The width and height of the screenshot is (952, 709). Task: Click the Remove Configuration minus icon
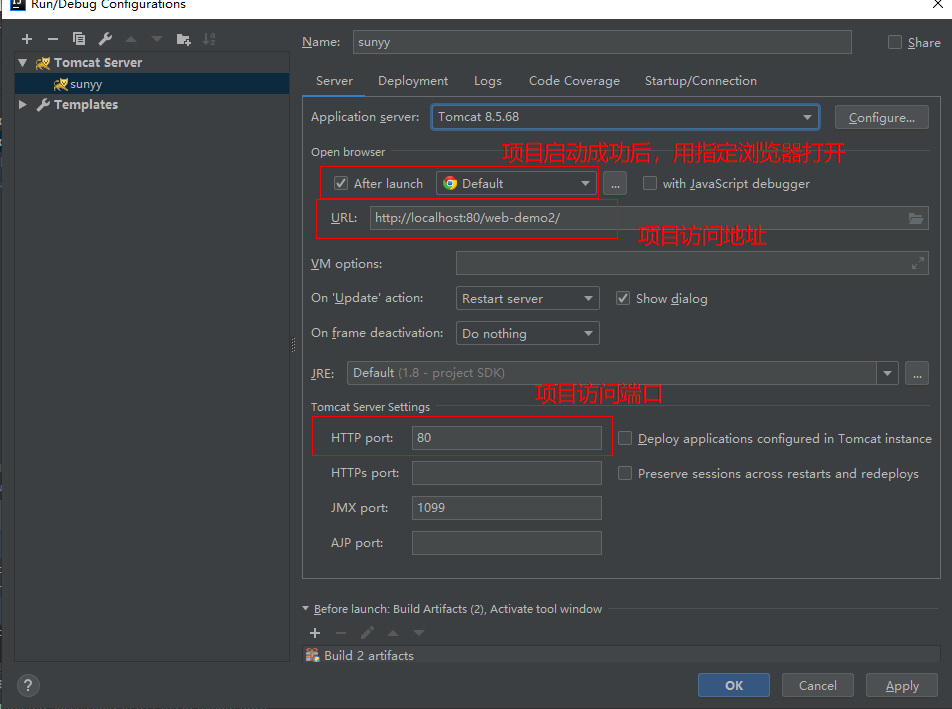(x=53, y=39)
